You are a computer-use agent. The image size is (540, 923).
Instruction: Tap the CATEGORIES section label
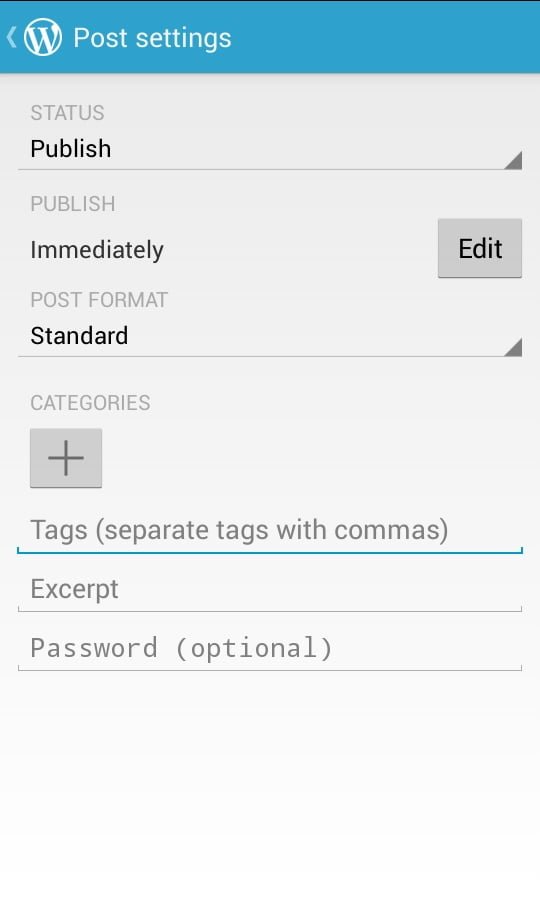90,403
